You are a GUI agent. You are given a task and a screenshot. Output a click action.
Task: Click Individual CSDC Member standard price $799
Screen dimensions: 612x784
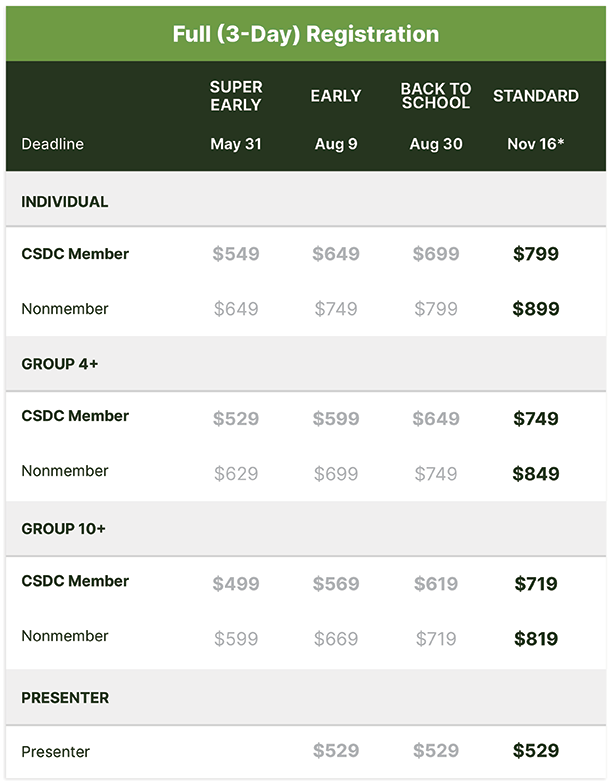click(x=536, y=254)
